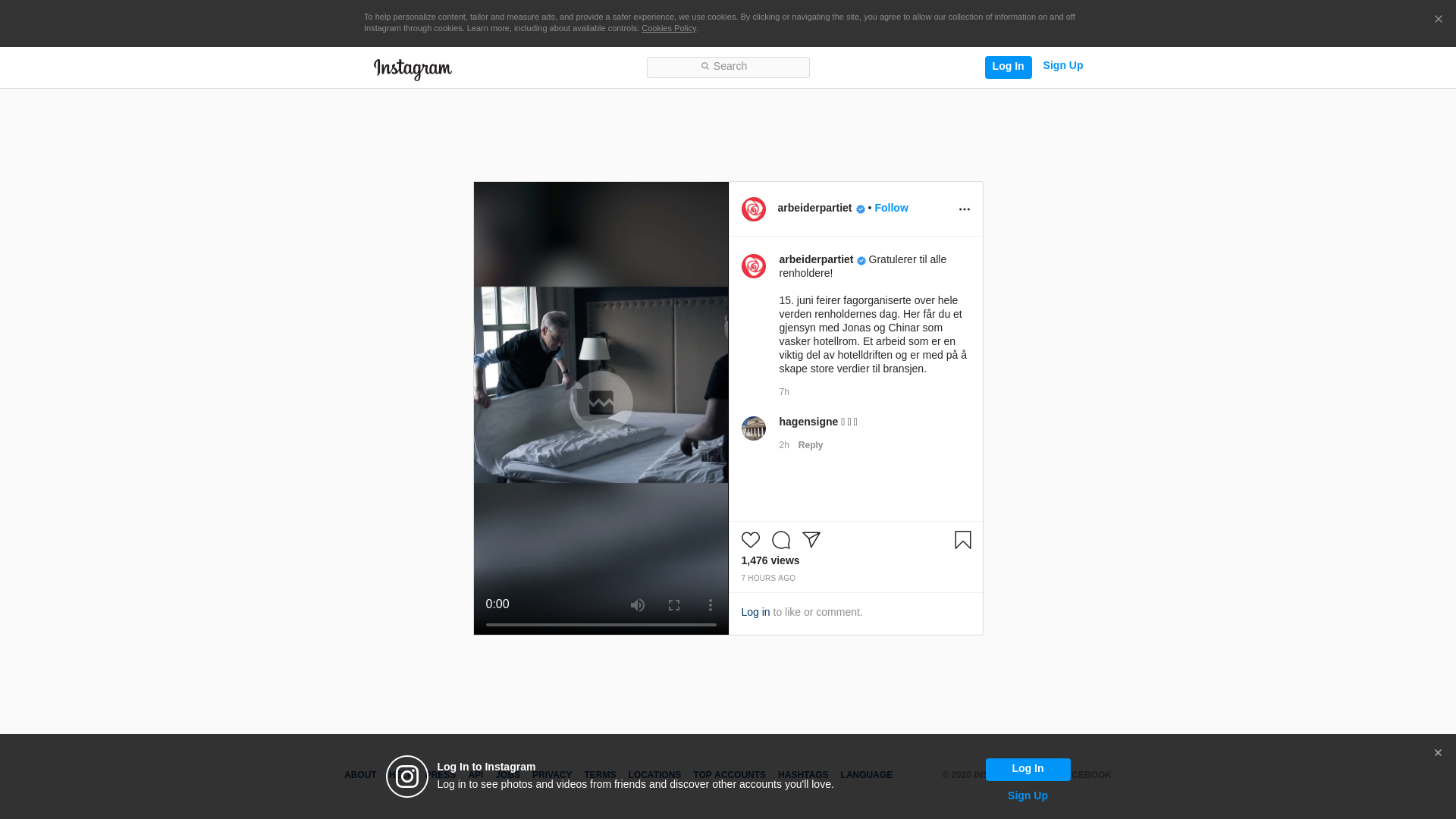The height and width of the screenshot is (819, 1456).
Task: Open post options ellipsis menu
Action: pyautogui.click(x=964, y=209)
